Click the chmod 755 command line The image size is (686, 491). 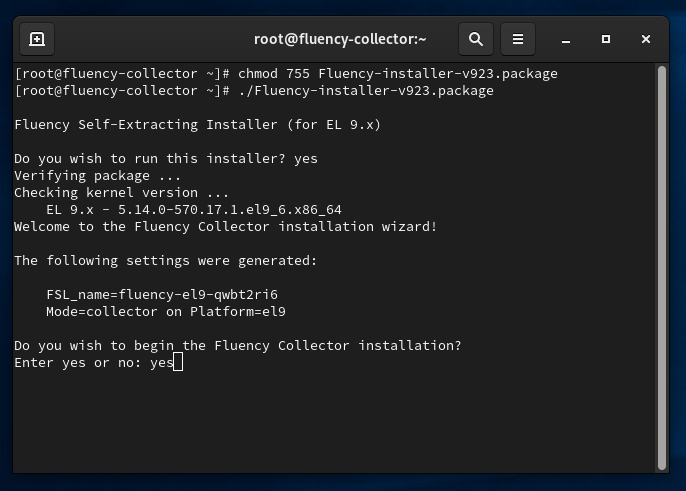pos(286,74)
